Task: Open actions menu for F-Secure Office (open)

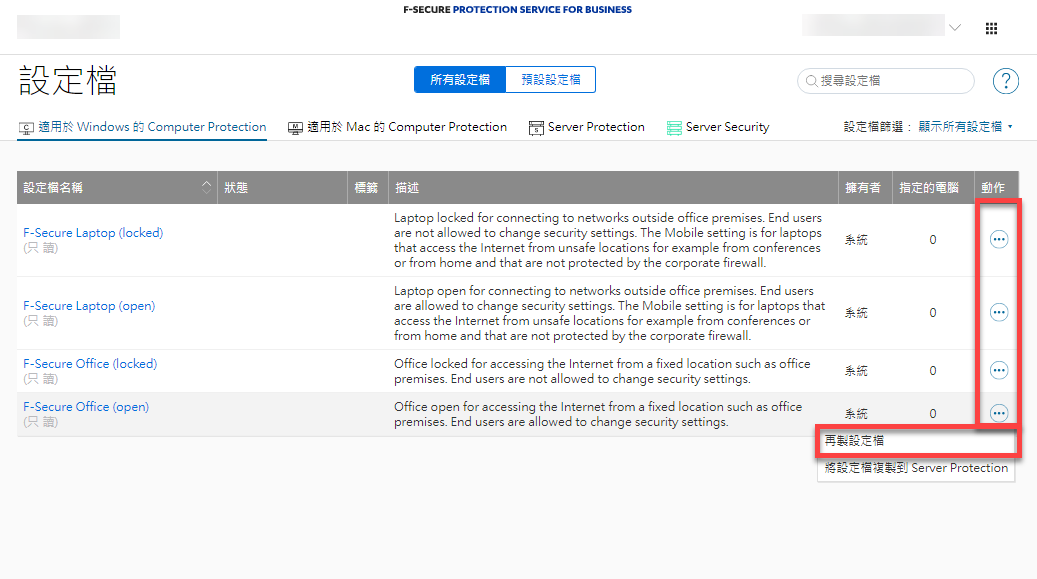Action: pyautogui.click(x=998, y=413)
